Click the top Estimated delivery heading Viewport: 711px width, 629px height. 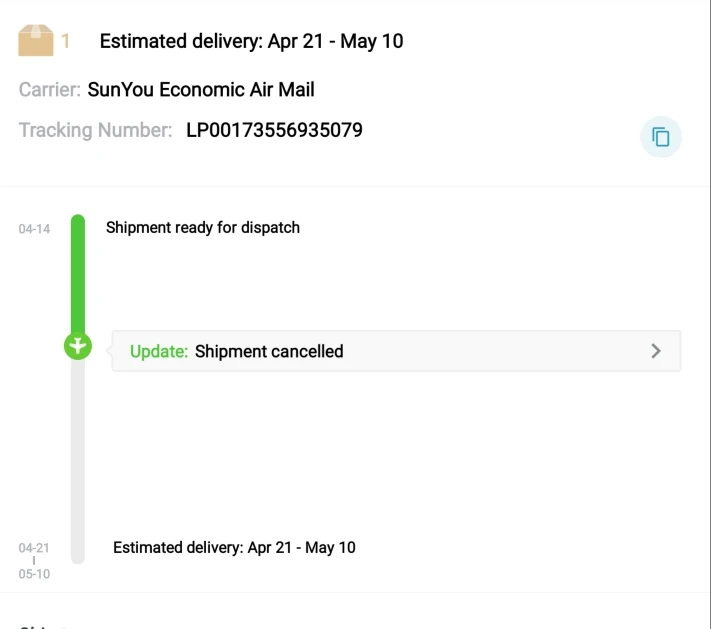coord(251,41)
